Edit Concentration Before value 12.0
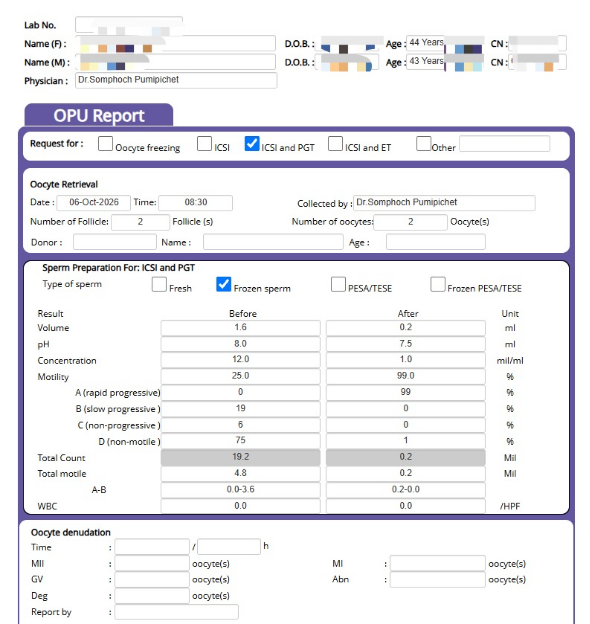This screenshot has height=624, width=590. [x=240, y=360]
